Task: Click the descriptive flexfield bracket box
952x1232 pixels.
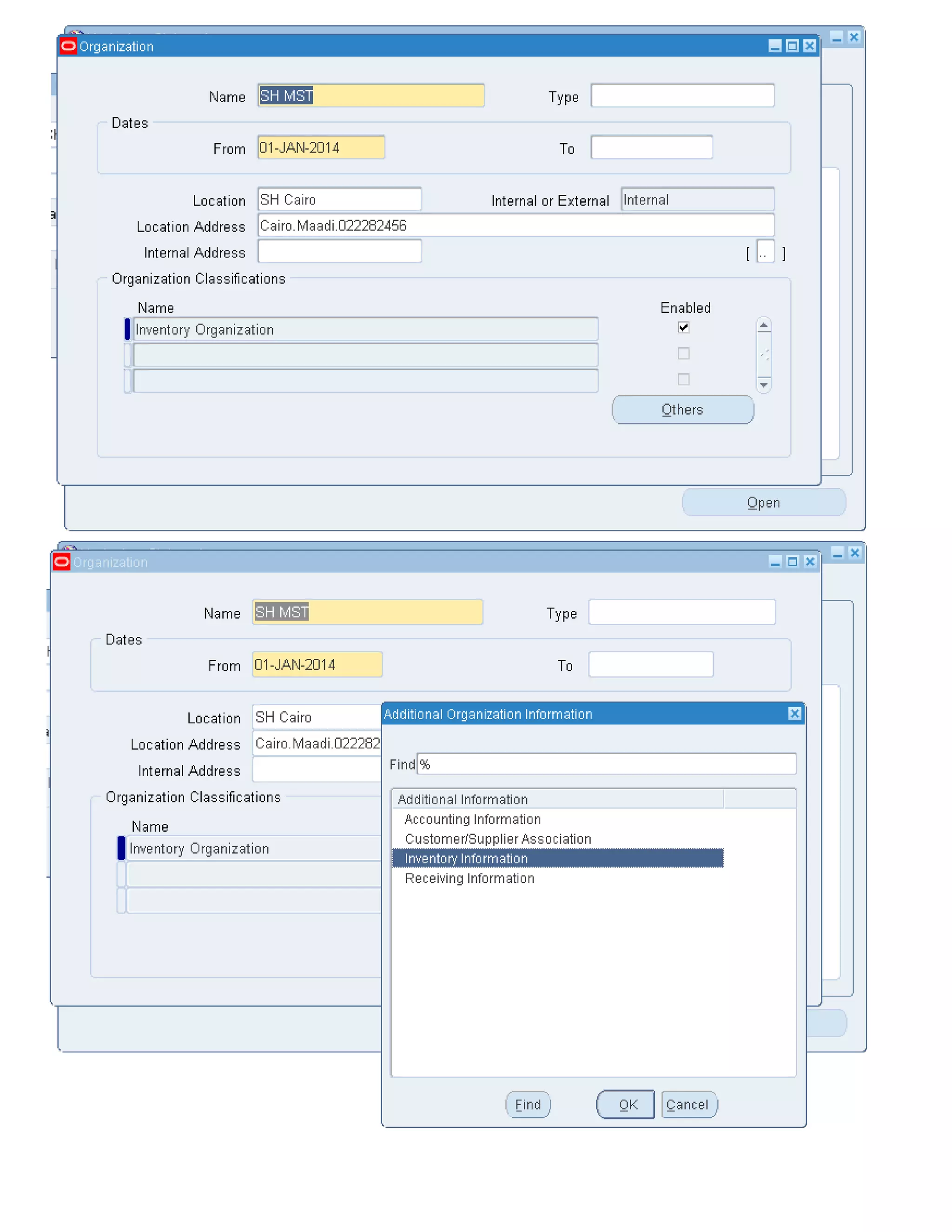Action: click(765, 252)
